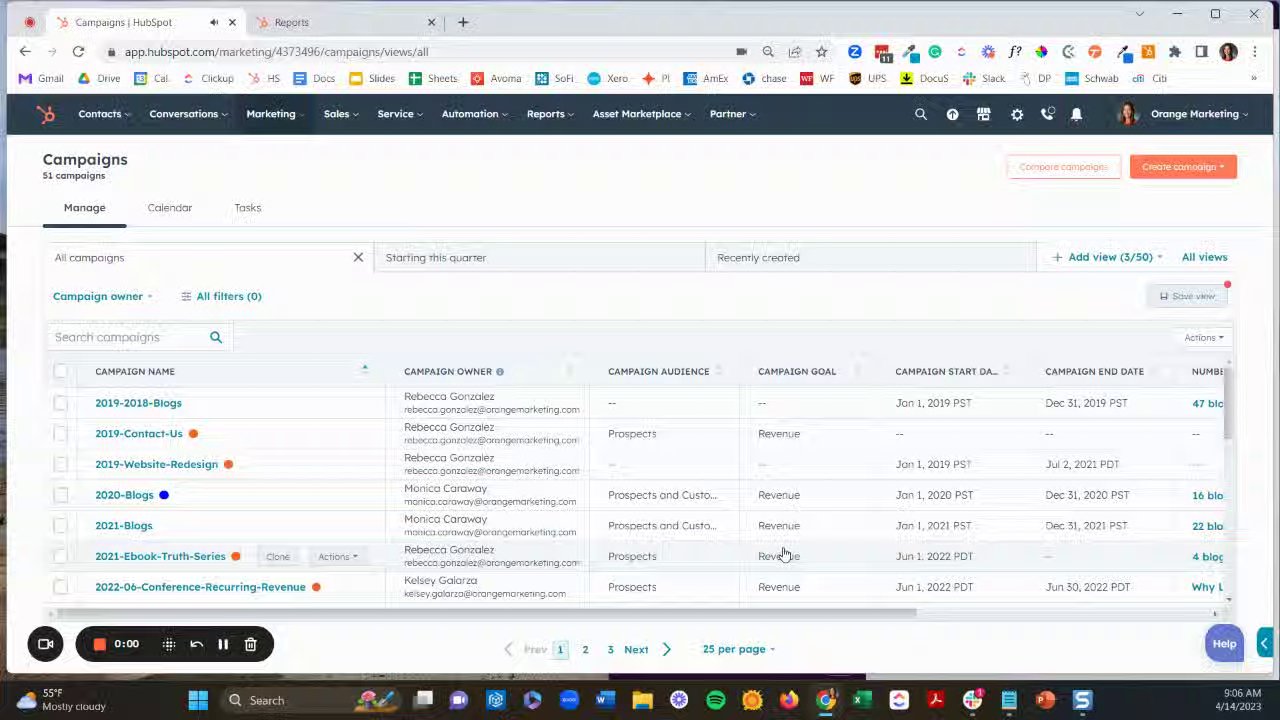1280x720 pixels.
Task: Open the recorder grid options icon
Action: point(169,644)
